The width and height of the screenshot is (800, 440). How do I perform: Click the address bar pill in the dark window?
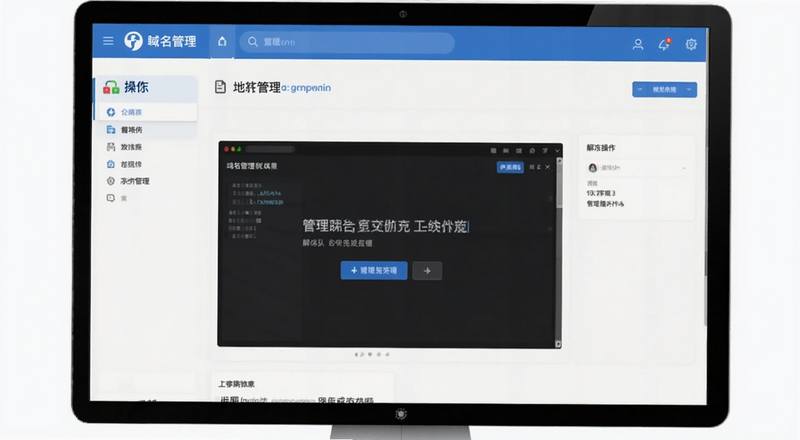(270, 150)
